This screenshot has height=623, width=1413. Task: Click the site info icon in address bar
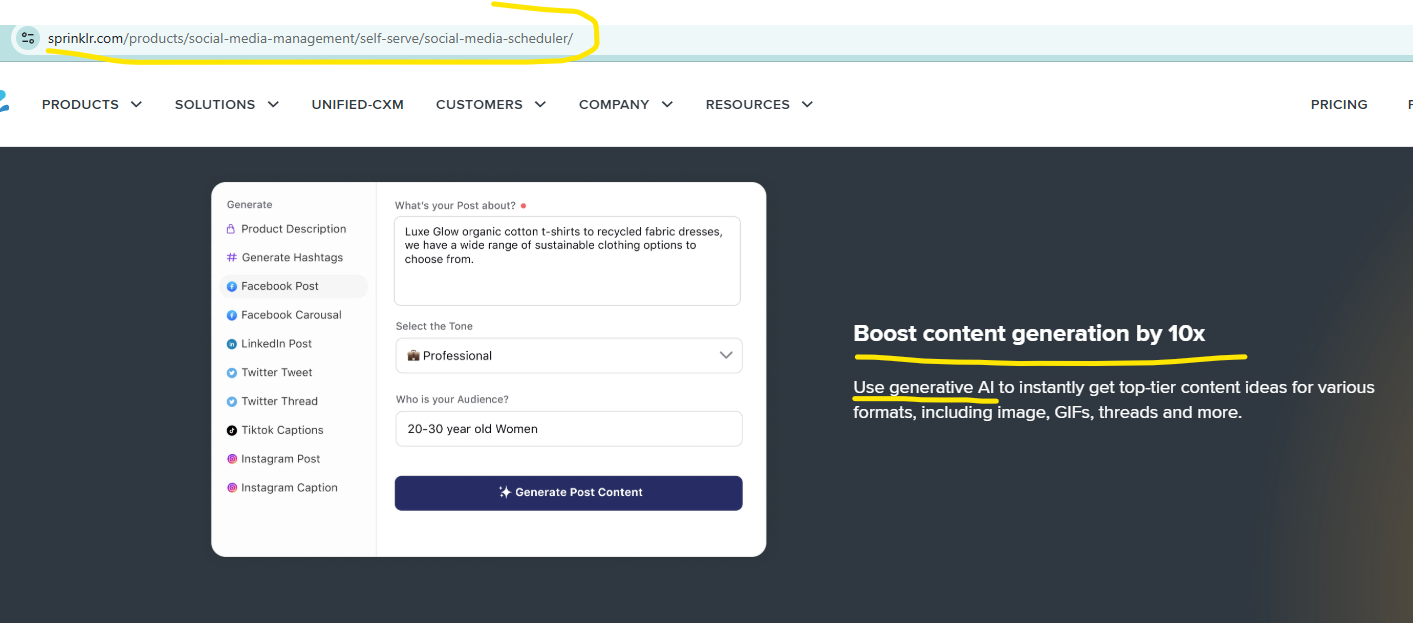(28, 38)
